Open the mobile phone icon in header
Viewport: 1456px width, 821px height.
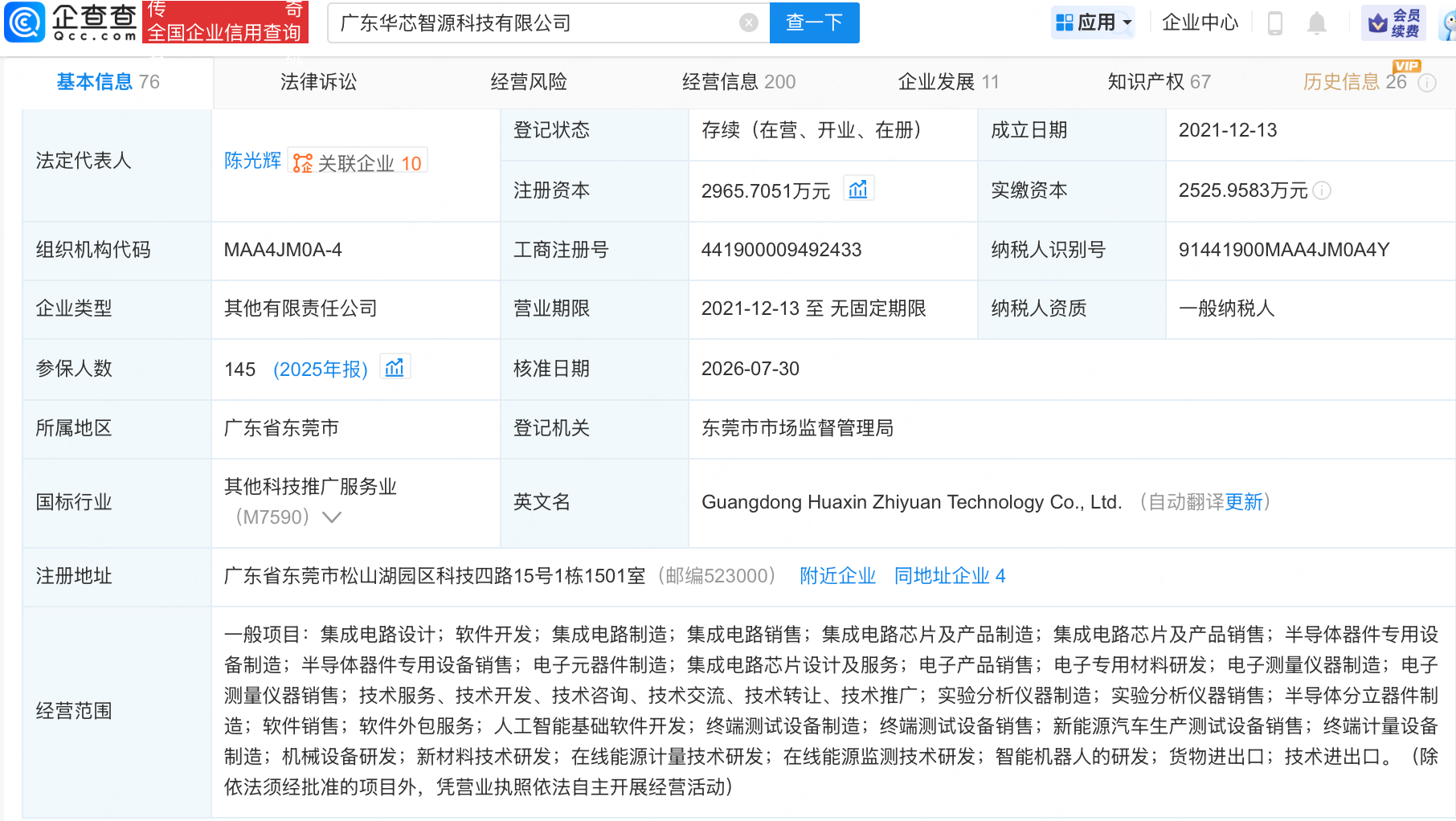click(x=1274, y=22)
